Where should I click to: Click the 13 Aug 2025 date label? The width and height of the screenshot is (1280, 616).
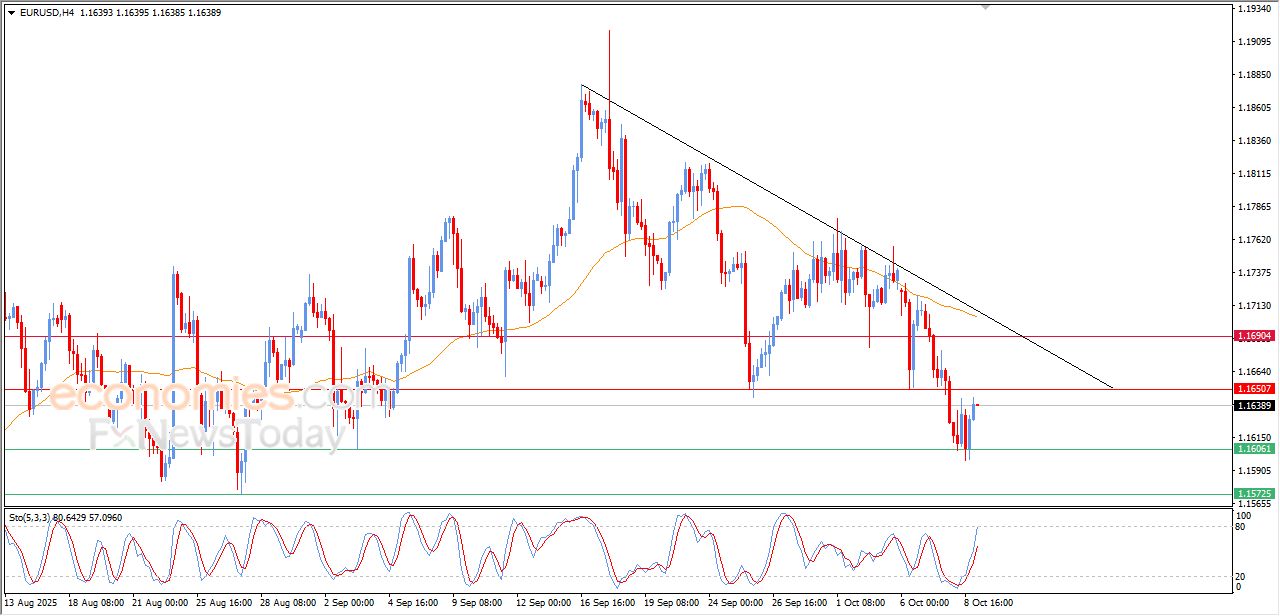32,603
